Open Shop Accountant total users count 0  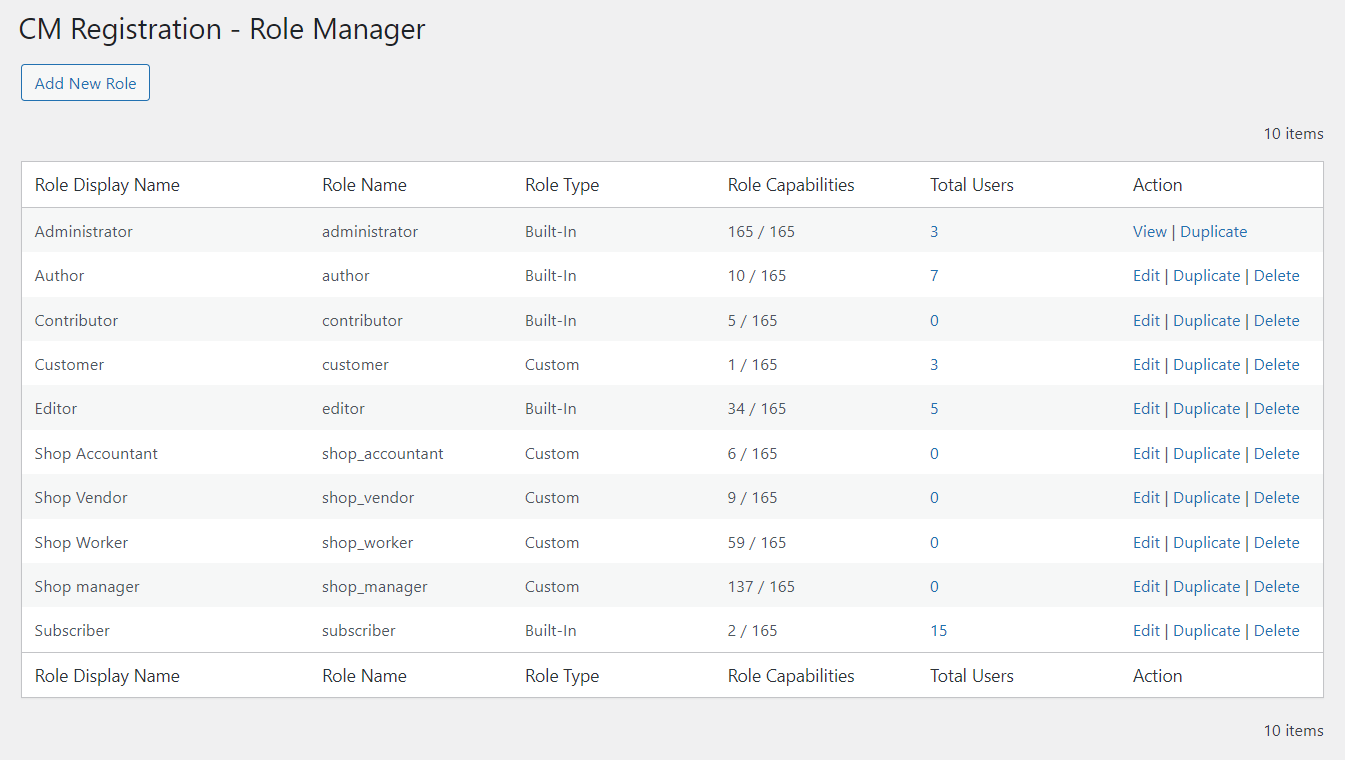click(934, 453)
